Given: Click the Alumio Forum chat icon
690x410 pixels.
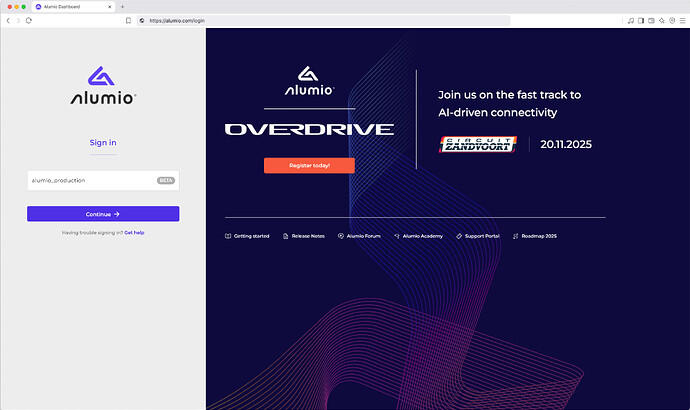Looking at the screenshot, I should [x=341, y=236].
